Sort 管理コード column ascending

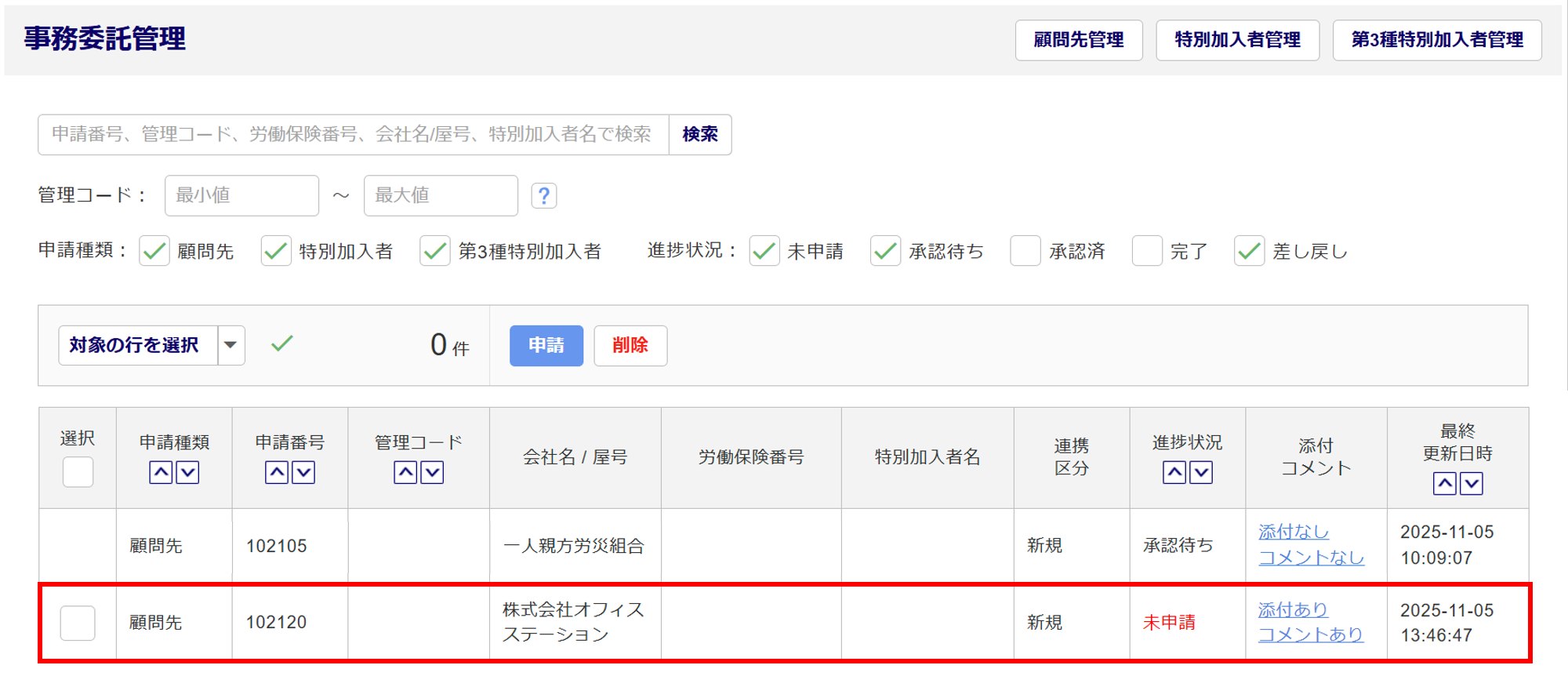click(x=405, y=472)
